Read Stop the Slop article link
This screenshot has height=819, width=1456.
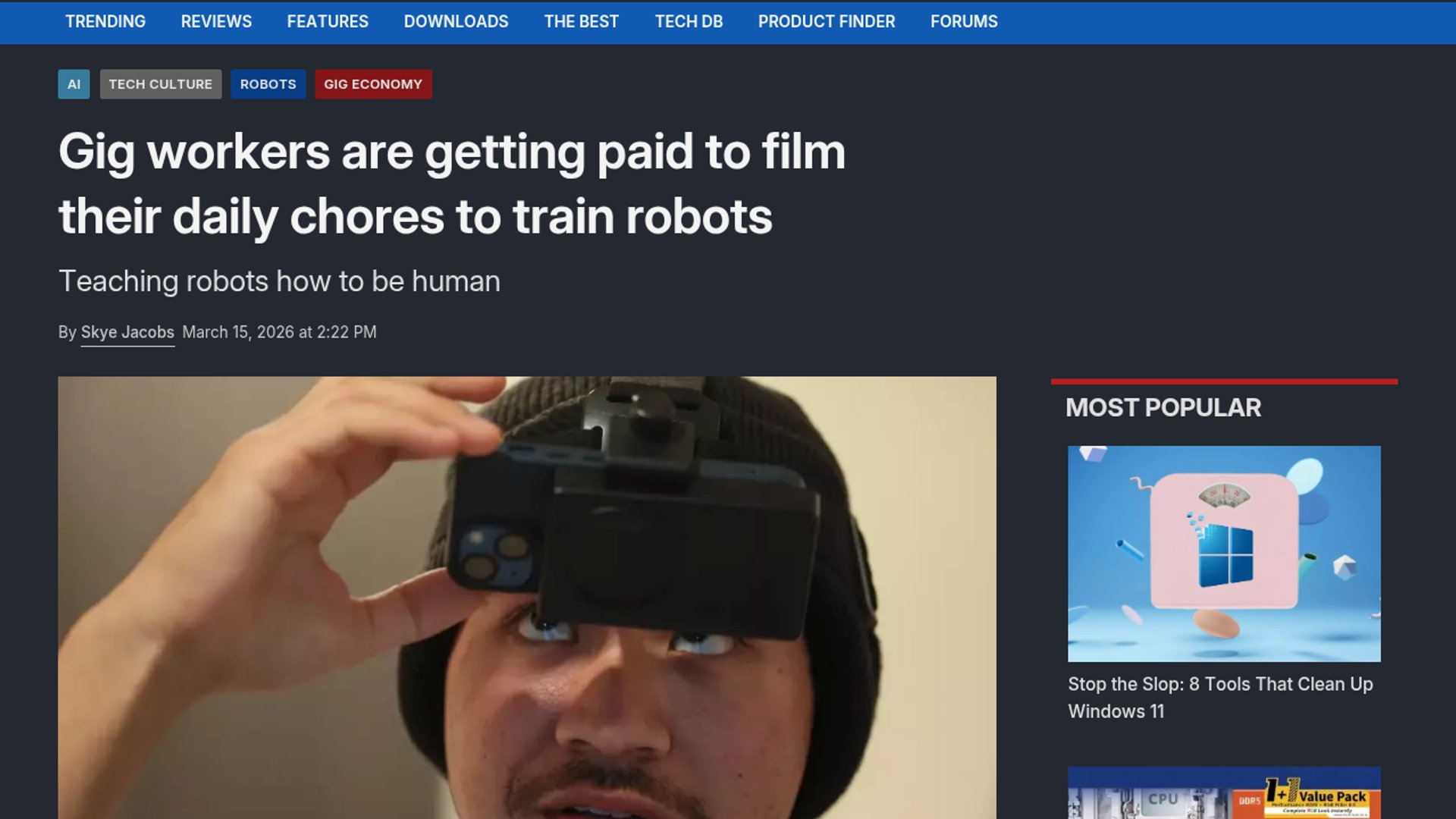tap(1220, 697)
